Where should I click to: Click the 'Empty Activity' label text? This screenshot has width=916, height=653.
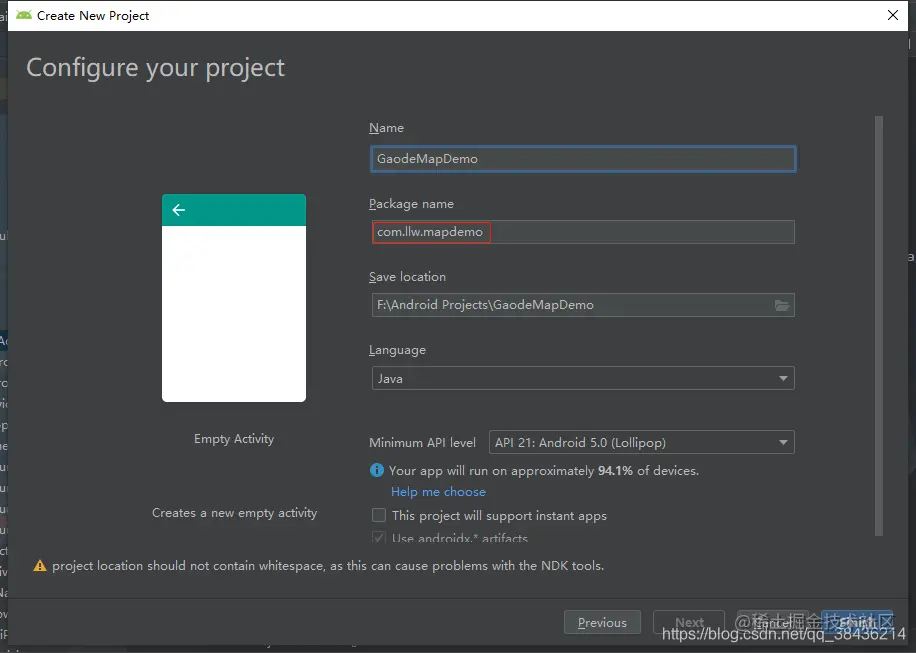234,439
